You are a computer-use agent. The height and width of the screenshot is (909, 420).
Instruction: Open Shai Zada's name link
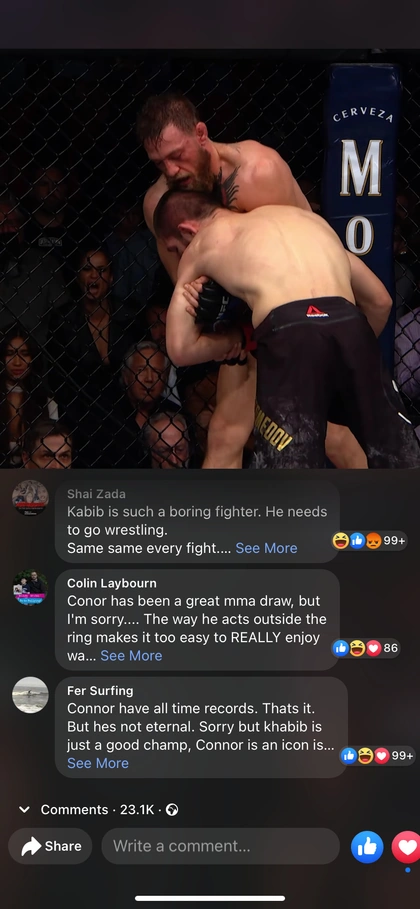96,494
